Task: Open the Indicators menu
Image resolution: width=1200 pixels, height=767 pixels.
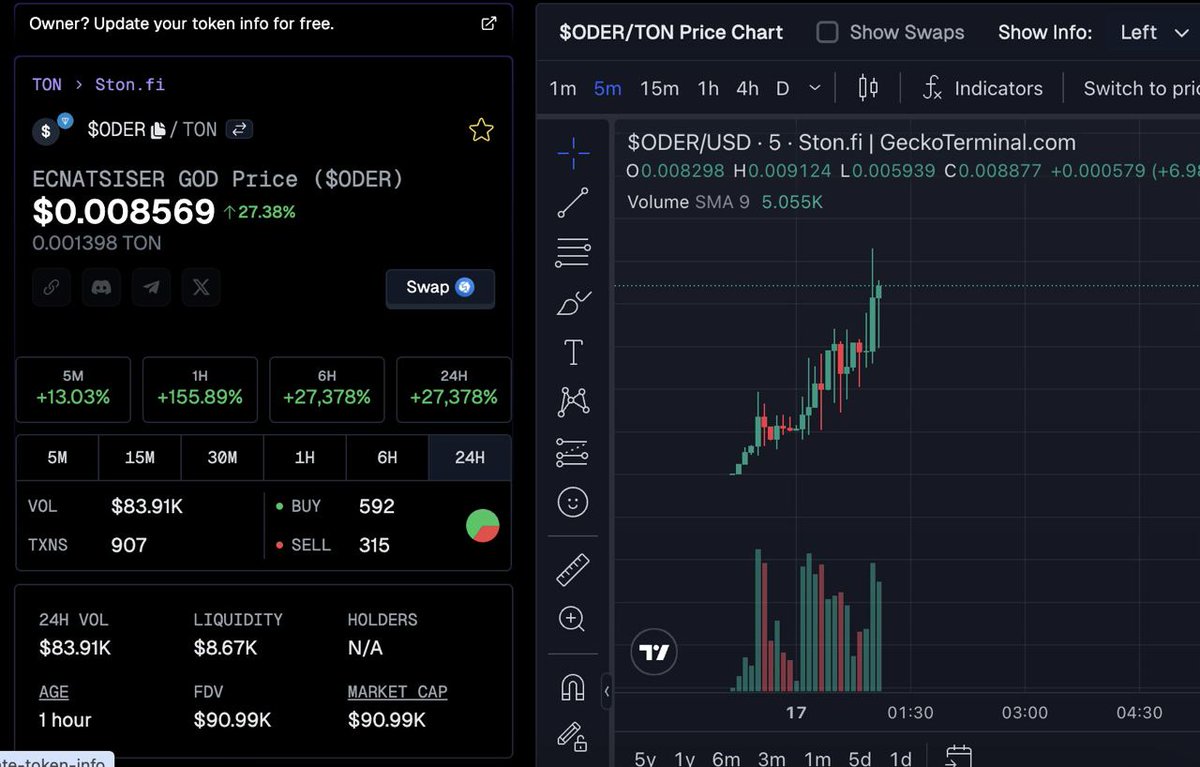Action: point(982,88)
